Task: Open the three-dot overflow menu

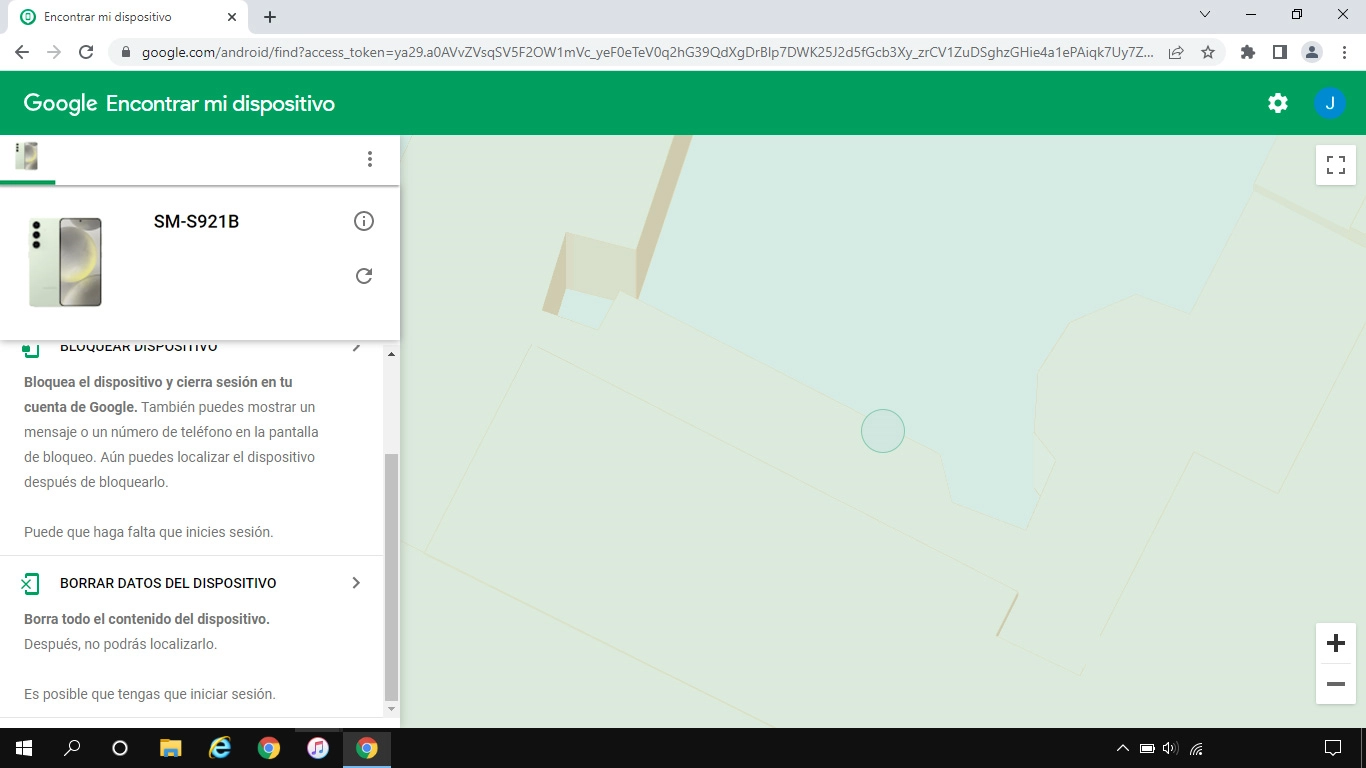Action: click(370, 159)
